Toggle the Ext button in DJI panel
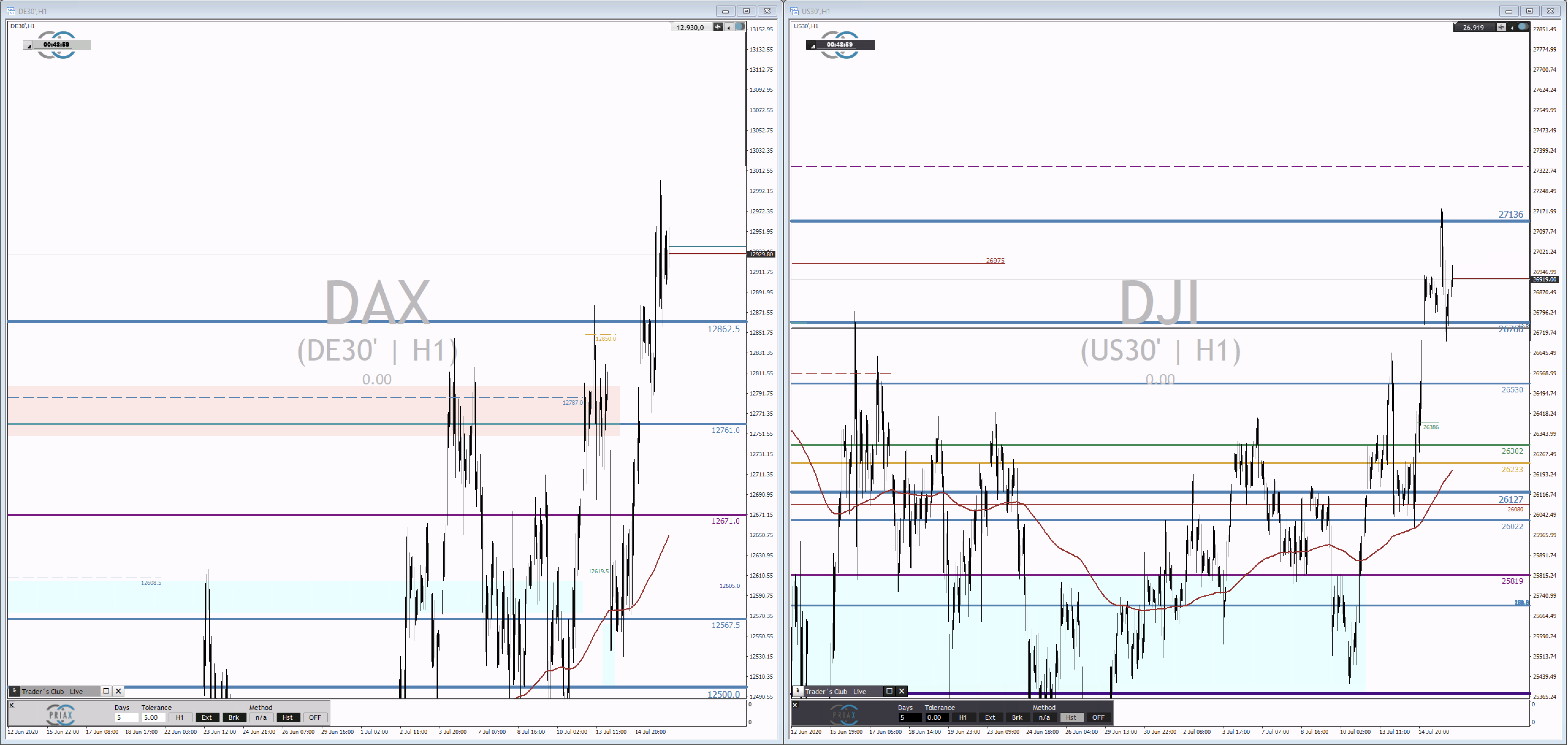The height and width of the screenshot is (745, 1568). (x=990, y=718)
